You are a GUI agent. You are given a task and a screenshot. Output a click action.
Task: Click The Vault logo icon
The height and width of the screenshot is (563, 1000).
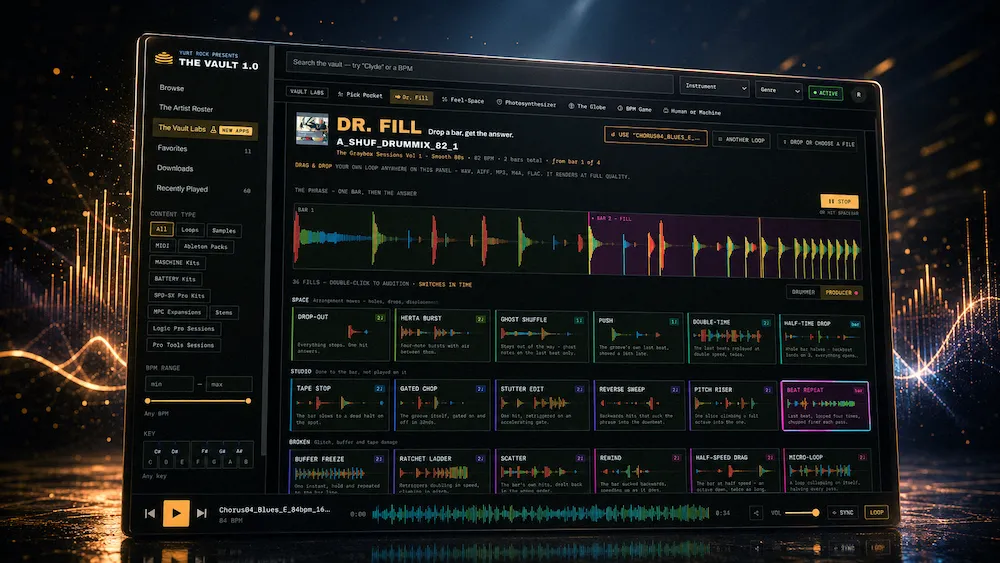click(x=164, y=59)
